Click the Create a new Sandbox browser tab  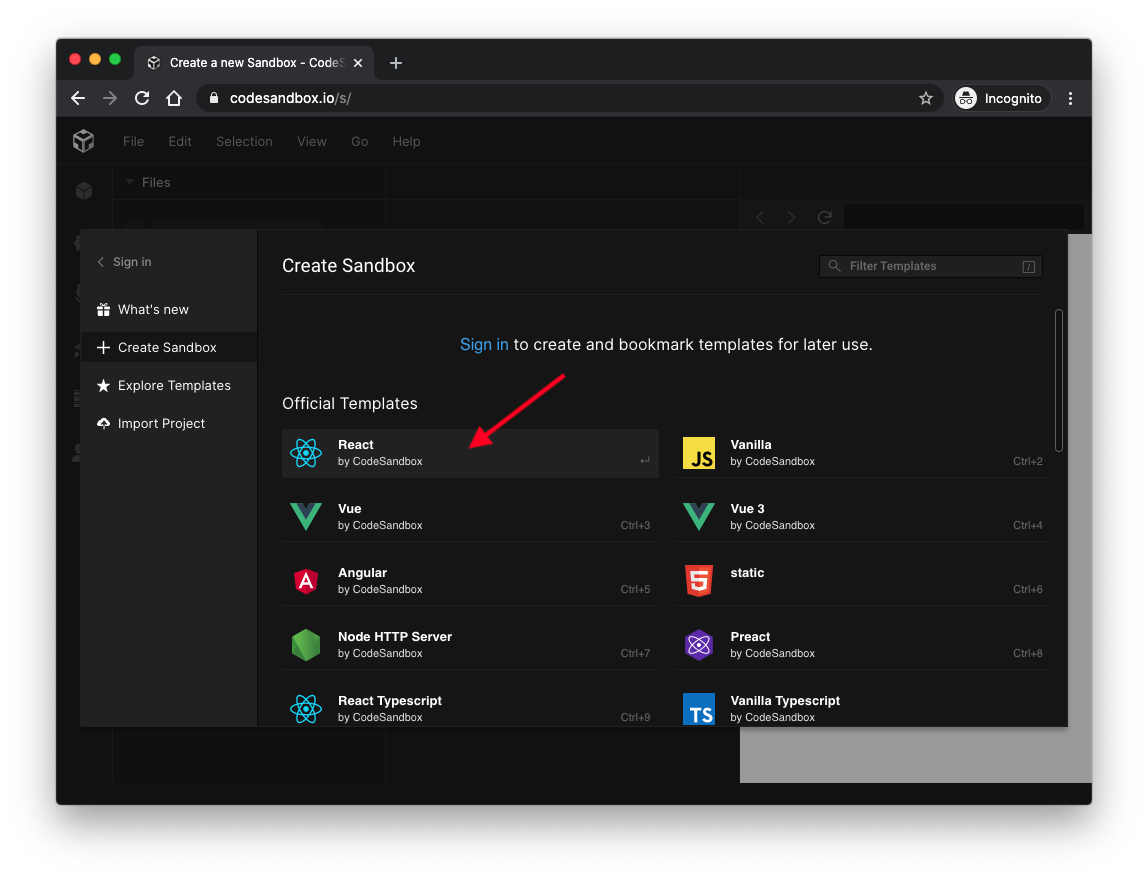tap(253, 63)
